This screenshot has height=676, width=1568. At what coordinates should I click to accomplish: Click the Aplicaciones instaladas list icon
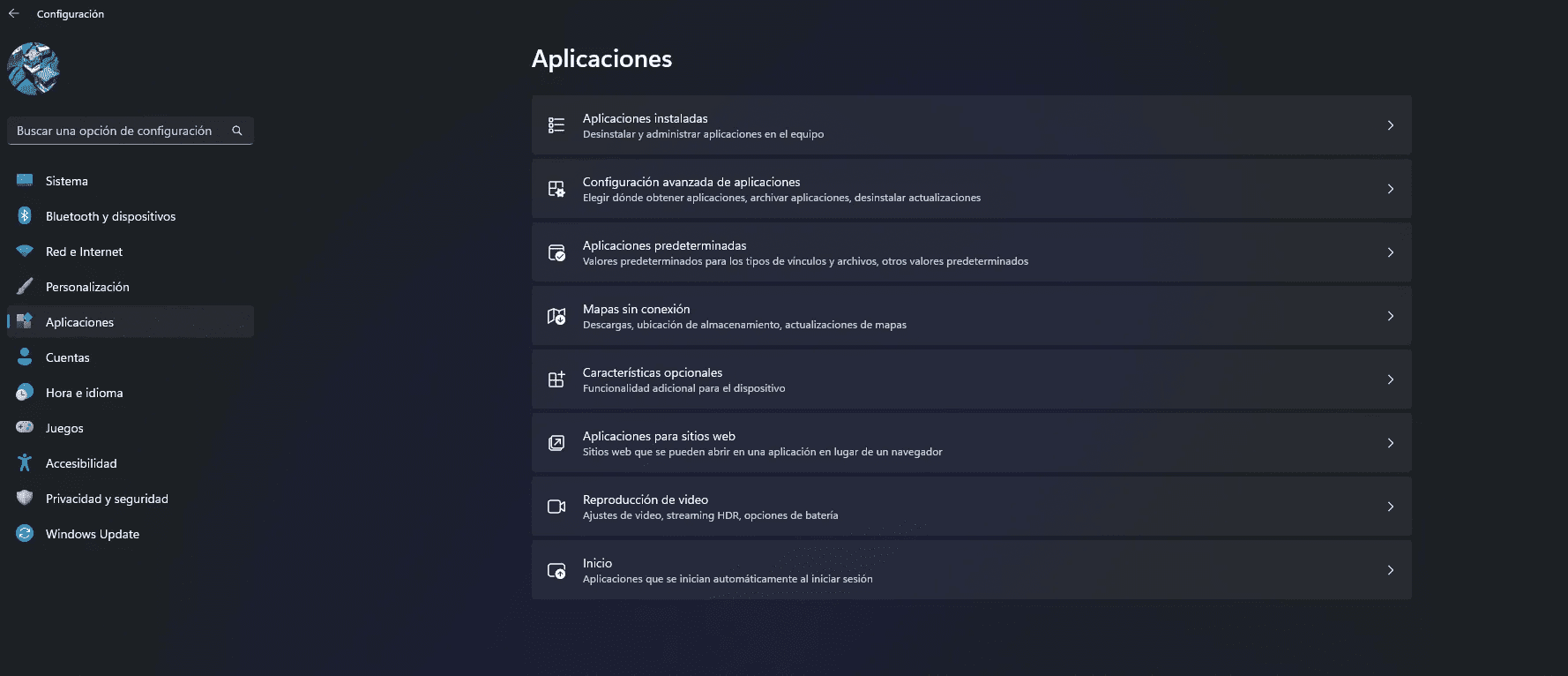556,125
